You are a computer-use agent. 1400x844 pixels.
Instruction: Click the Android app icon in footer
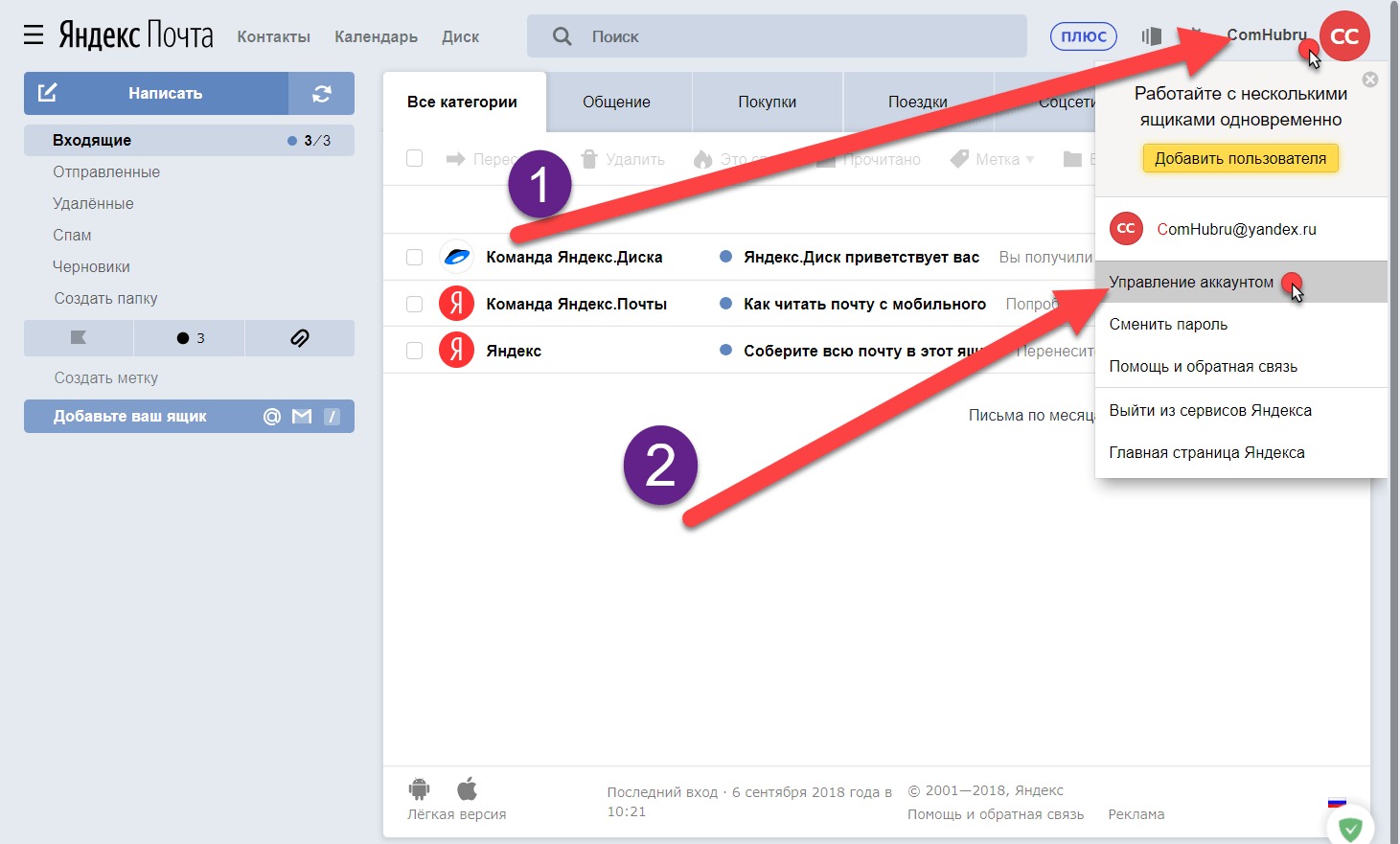pos(419,789)
